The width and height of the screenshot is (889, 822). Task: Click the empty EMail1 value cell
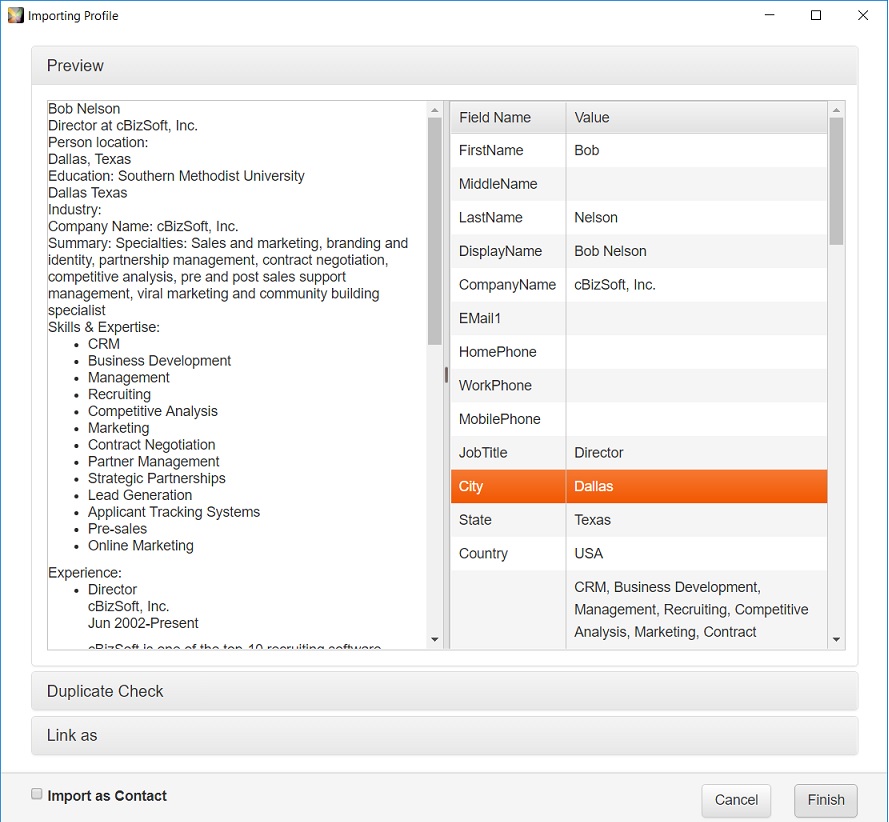click(x=697, y=318)
